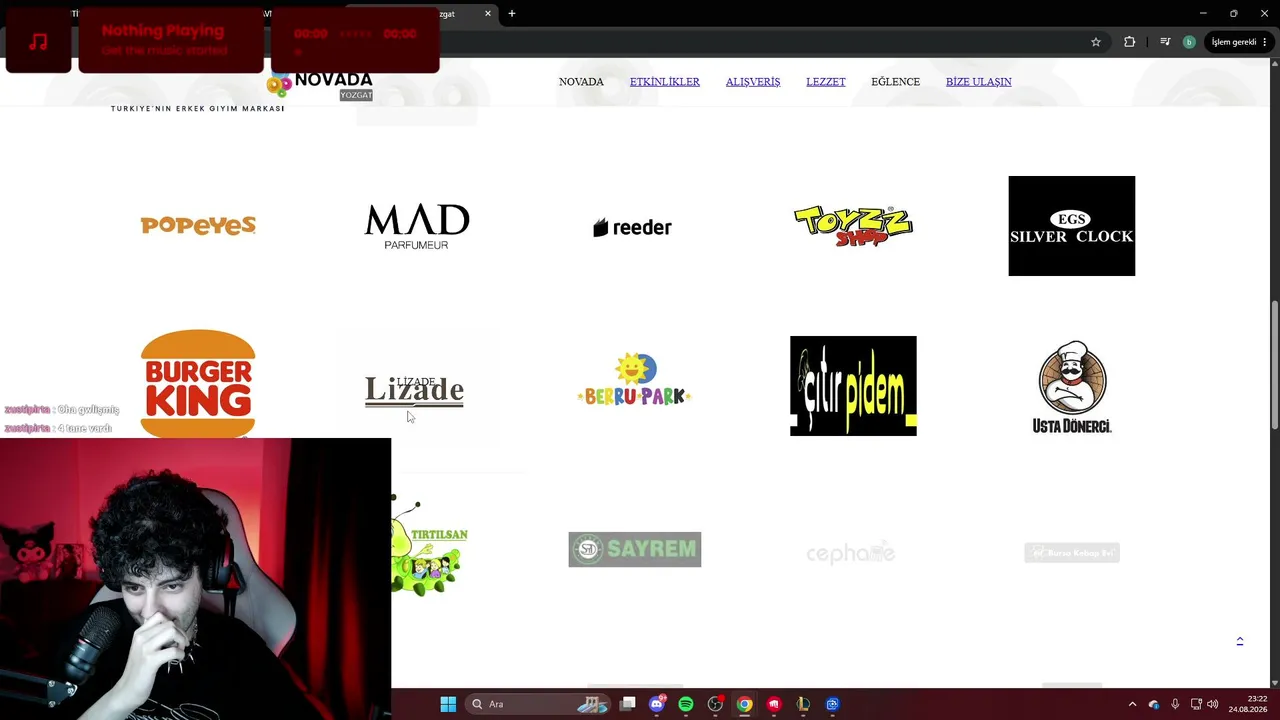
Task: Click the OneDrive cloud tray icon
Action: pyautogui.click(x=1154, y=704)
